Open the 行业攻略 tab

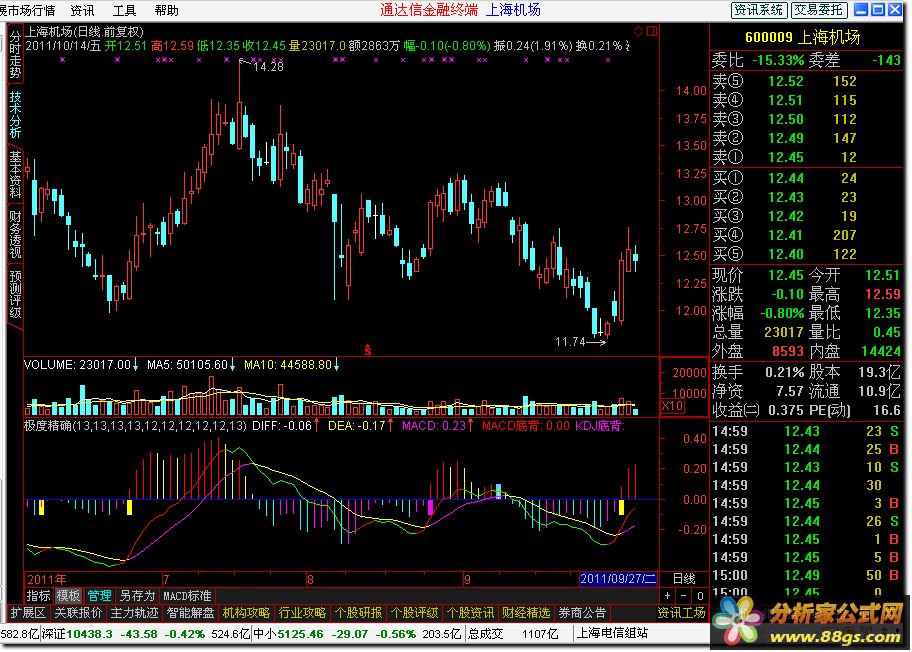pos(302,613)
